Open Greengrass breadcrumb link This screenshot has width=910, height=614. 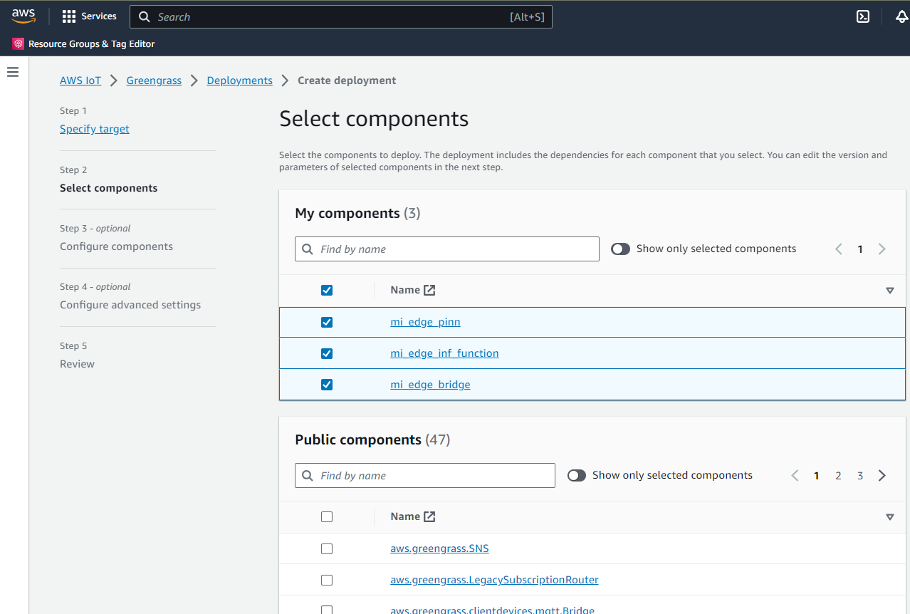154,81
